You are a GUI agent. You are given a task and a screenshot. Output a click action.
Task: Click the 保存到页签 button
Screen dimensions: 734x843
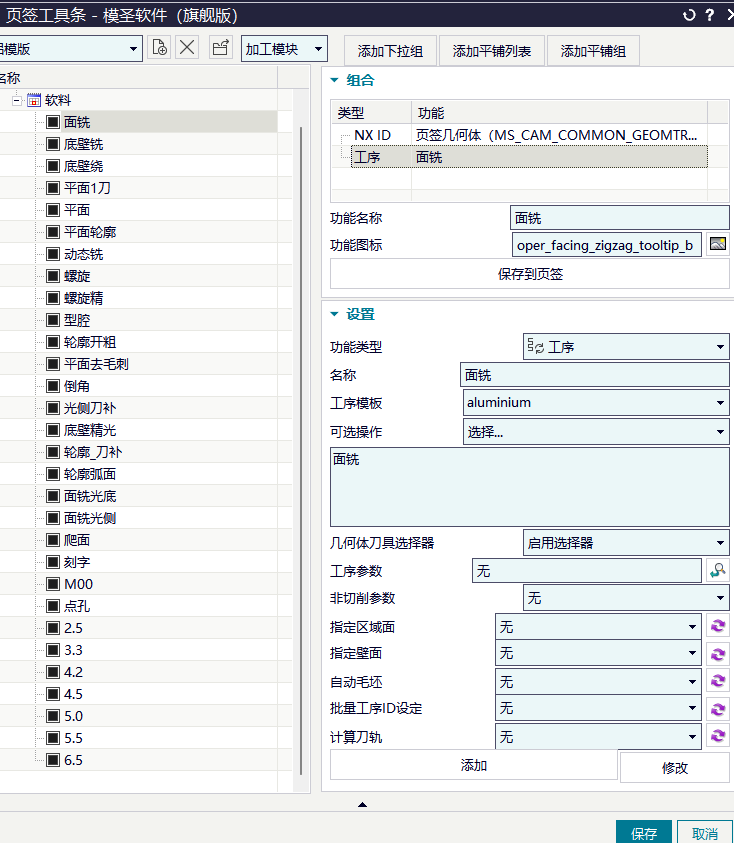click(x=530, y=274)
